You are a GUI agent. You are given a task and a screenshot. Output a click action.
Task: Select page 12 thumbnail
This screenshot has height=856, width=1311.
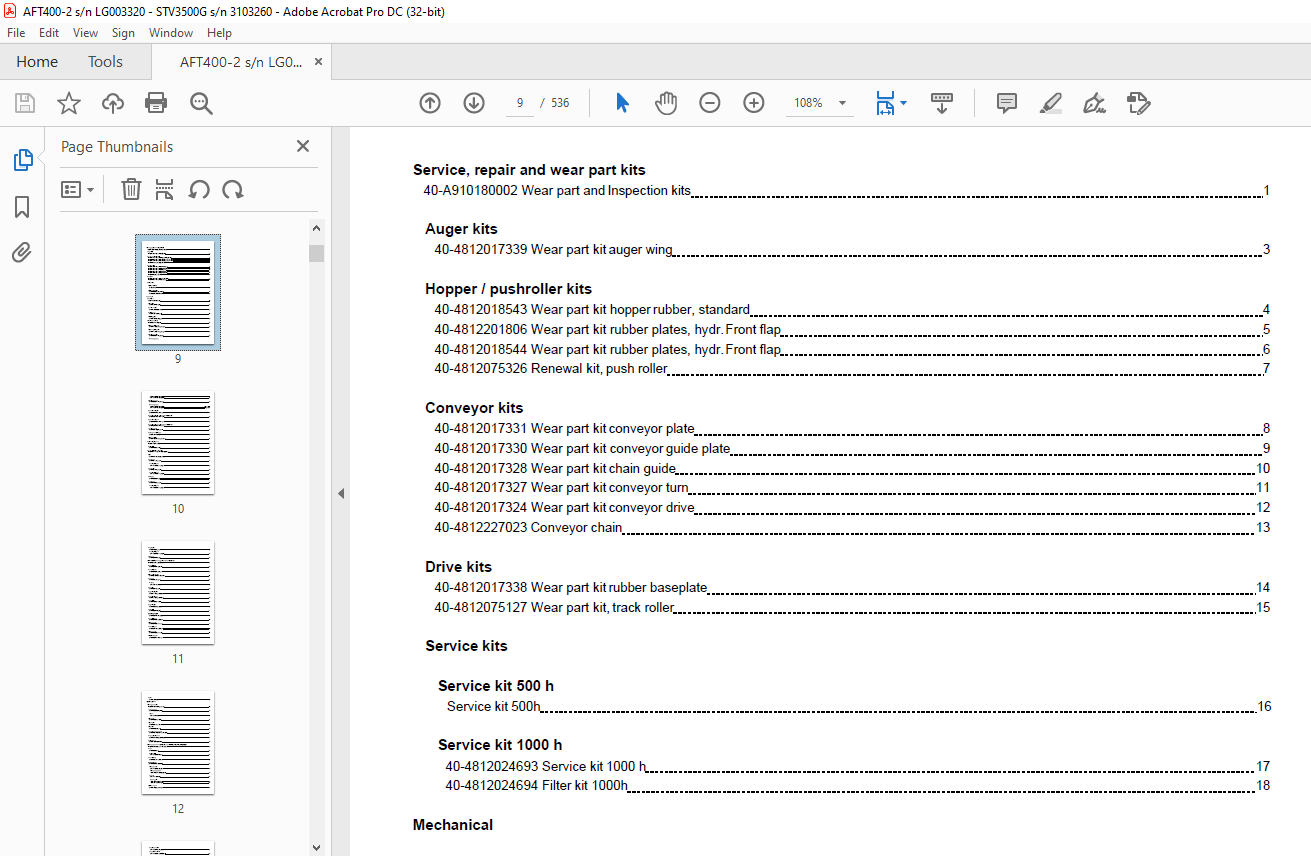[x=178, y=743]
